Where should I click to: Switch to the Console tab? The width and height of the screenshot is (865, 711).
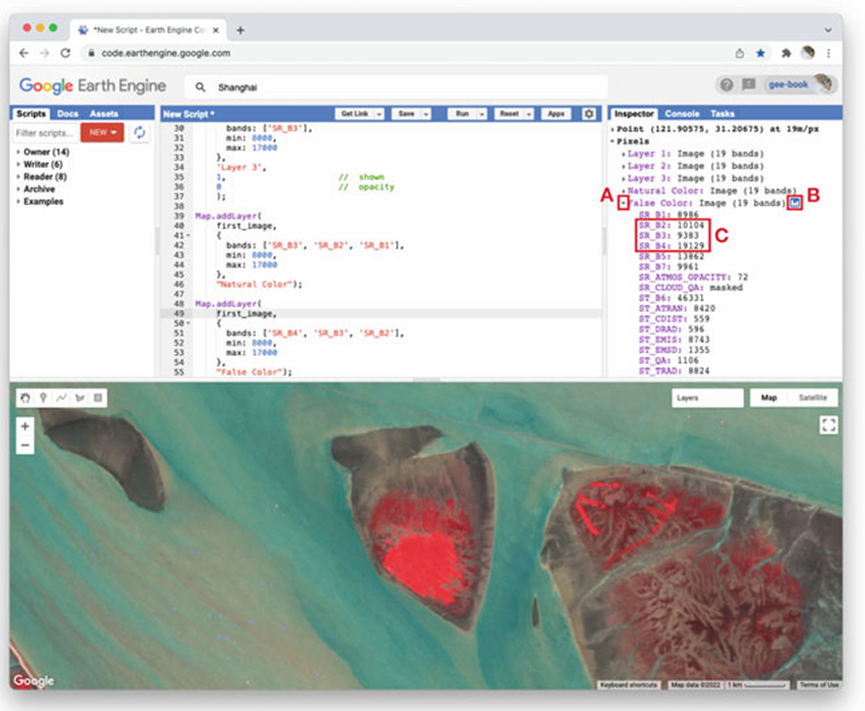pyautogui.click(x=682, y=114)
